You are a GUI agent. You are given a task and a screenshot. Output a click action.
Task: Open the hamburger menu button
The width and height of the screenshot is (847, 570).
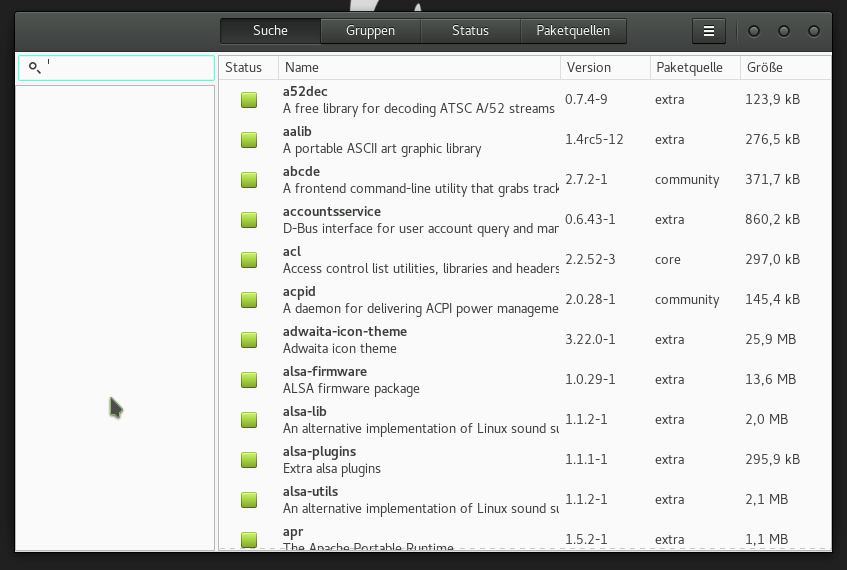coord(709,31)
